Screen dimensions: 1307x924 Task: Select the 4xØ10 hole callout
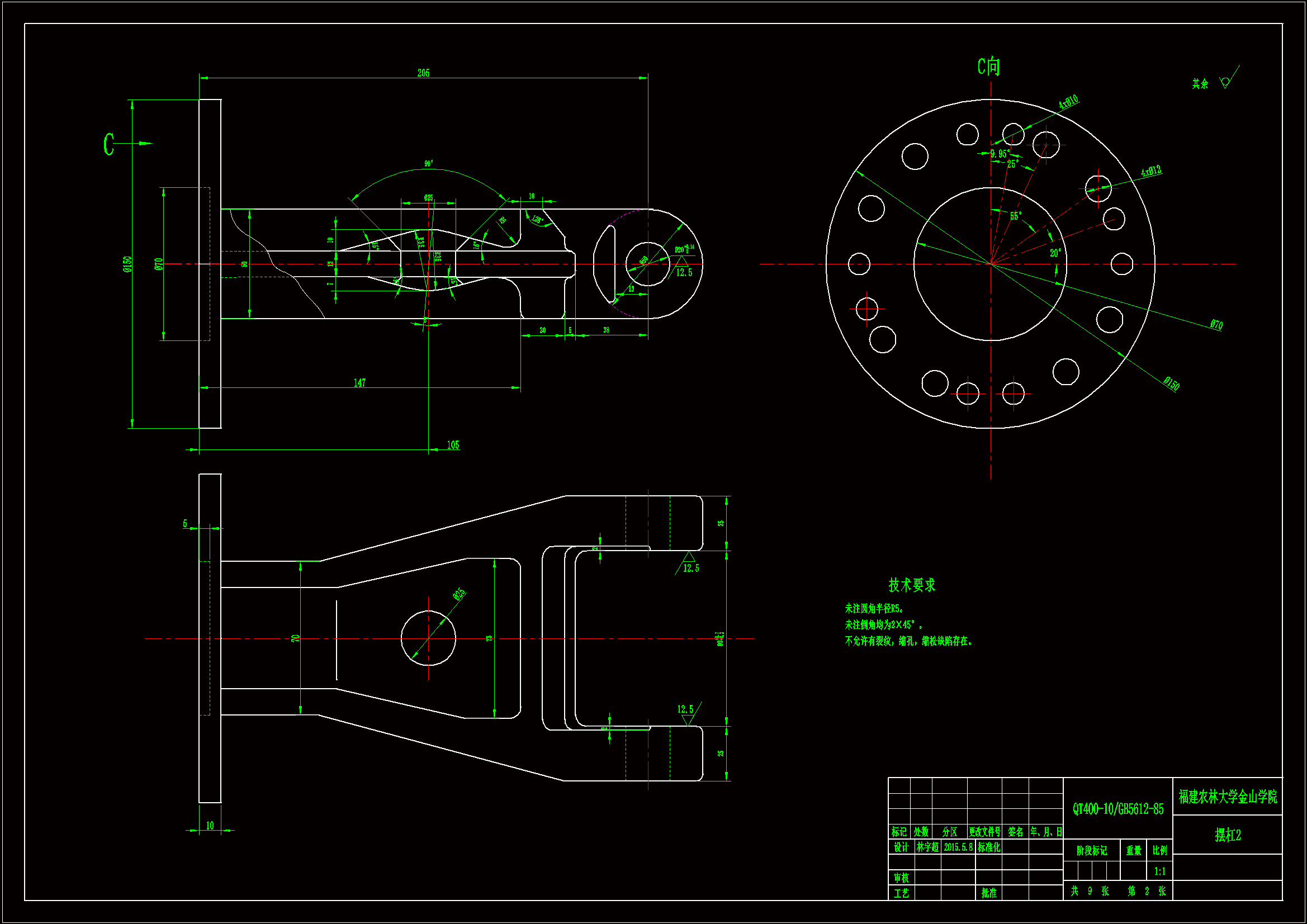[1068, 102]
